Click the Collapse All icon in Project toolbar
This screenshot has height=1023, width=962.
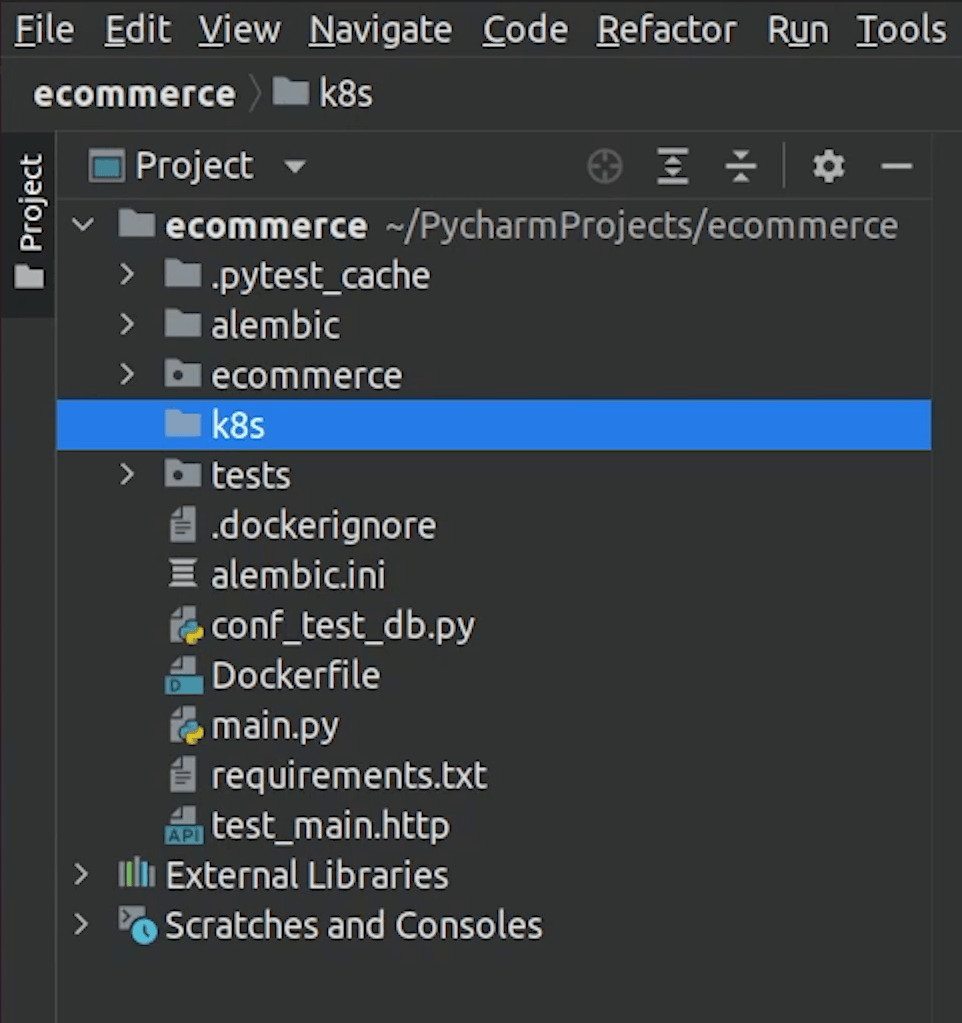[x=740, y=166]
